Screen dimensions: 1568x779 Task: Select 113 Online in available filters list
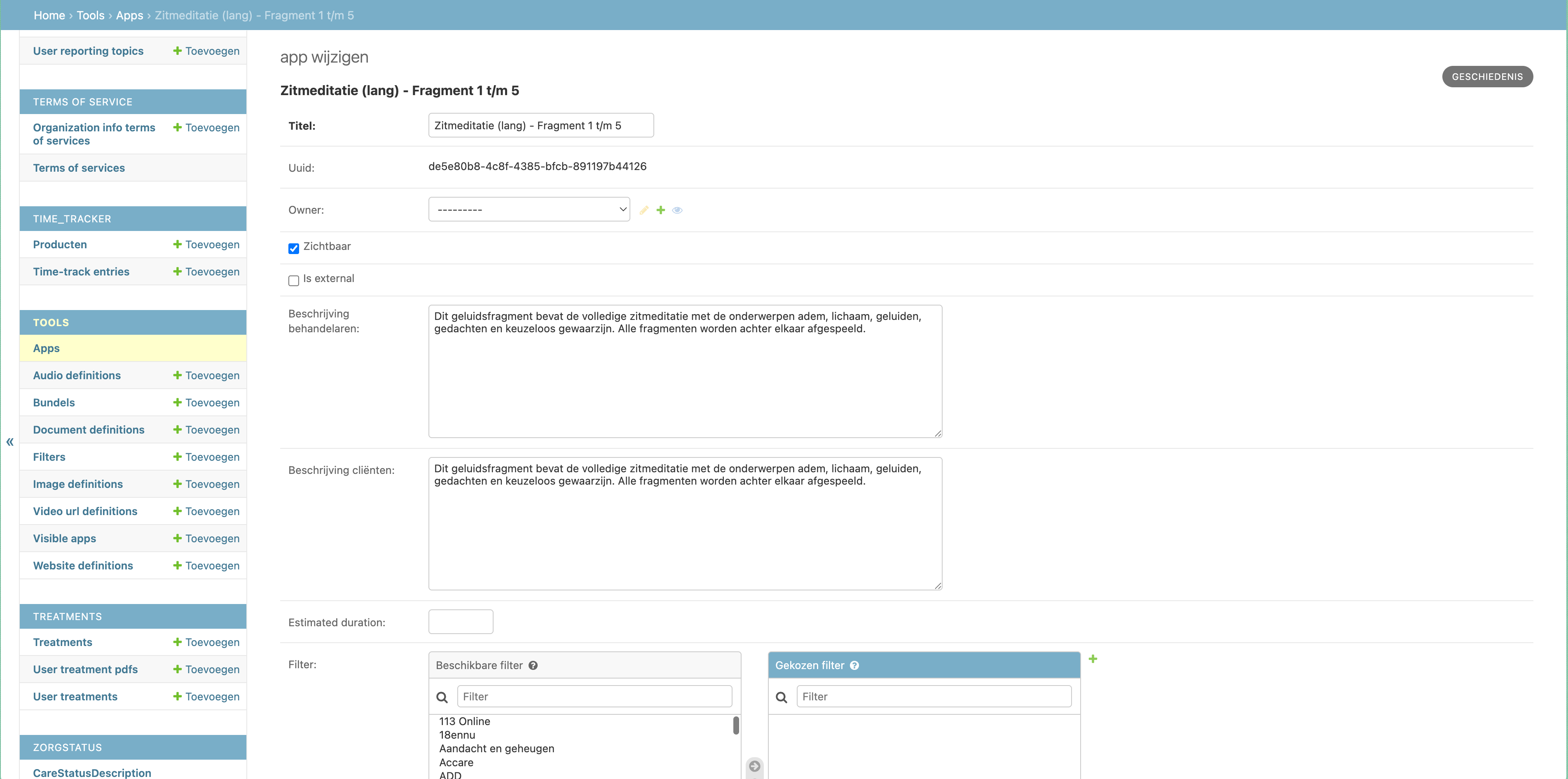coord(464,721)
